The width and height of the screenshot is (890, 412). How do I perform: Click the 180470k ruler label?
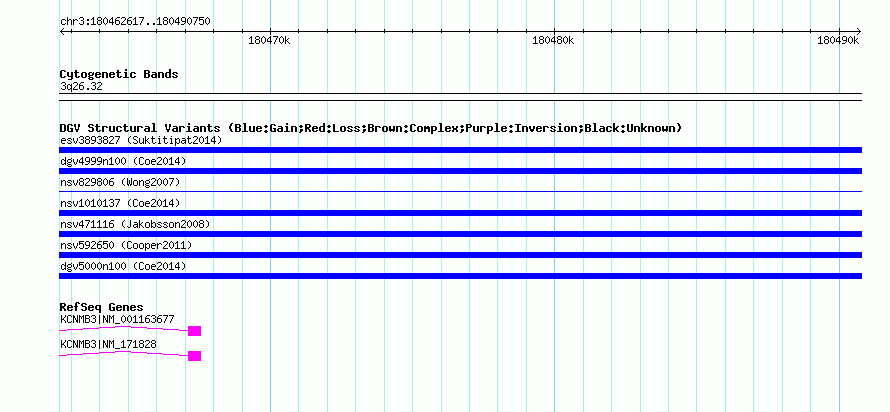tap(269, 40)
